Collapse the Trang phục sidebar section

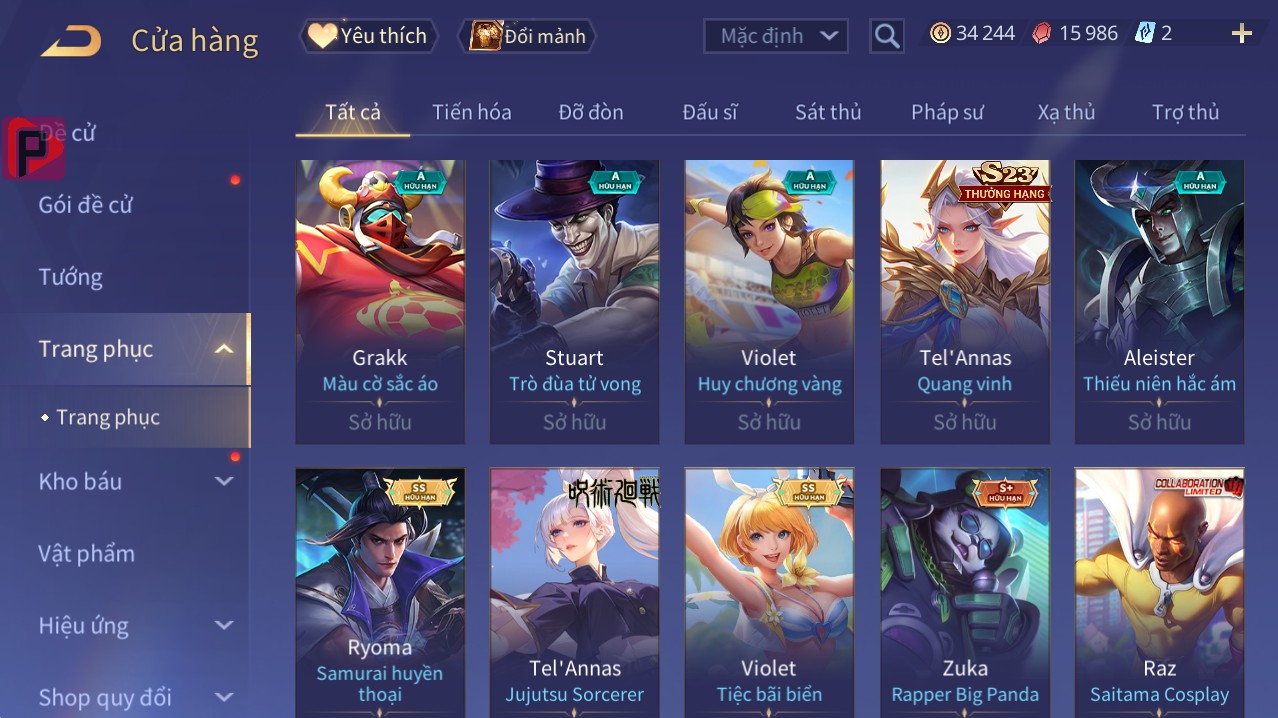tap(224, 349)
